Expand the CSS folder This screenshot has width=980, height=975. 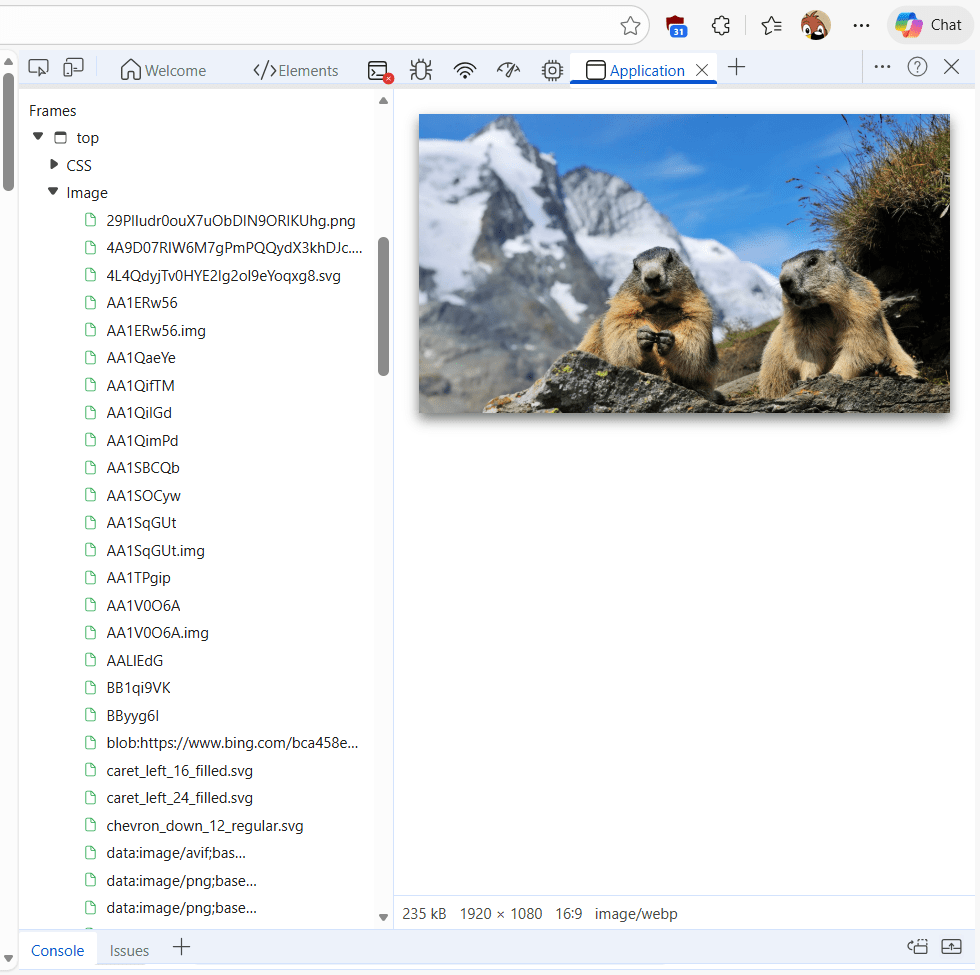[x=54, y=164]
